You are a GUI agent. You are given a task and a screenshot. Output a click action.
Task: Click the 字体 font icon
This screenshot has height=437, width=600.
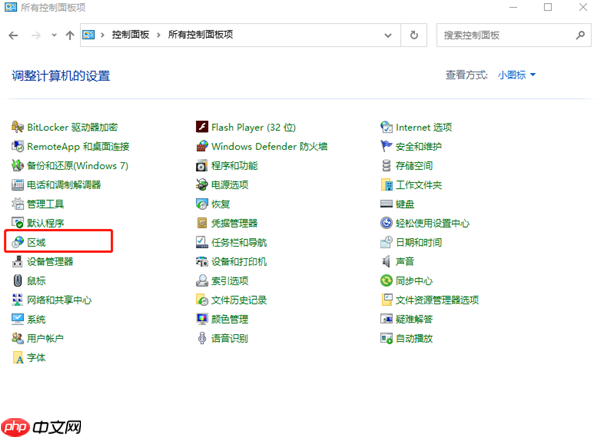18,357
